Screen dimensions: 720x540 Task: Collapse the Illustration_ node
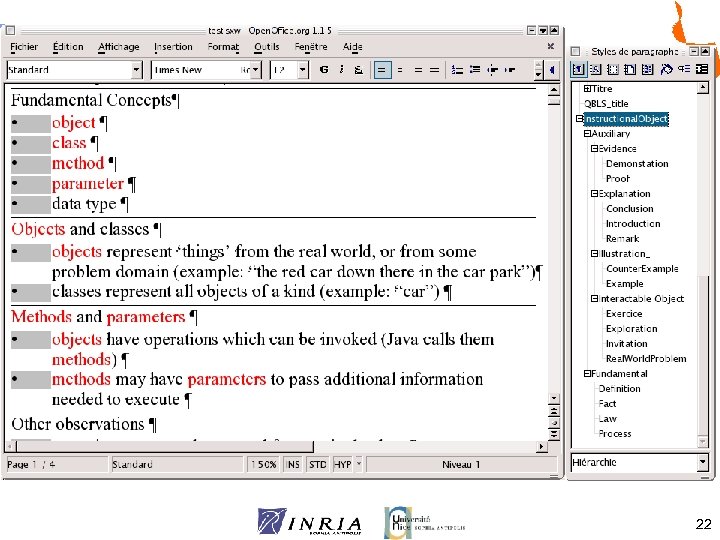(x=594, y=253)
